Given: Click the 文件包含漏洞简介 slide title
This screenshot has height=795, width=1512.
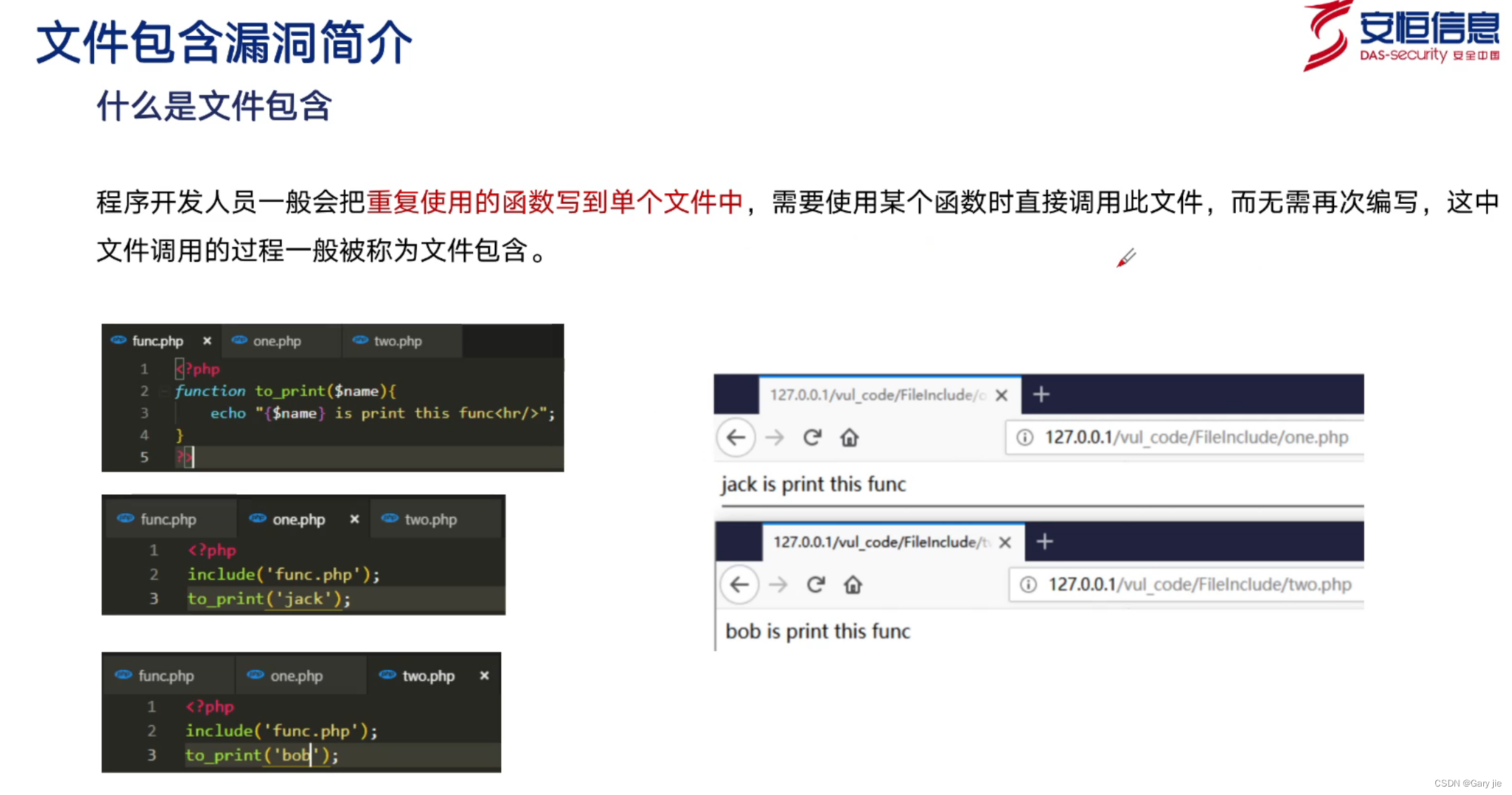Looking at the screenshot, I should pyautogui.click(x=224, y=42).
